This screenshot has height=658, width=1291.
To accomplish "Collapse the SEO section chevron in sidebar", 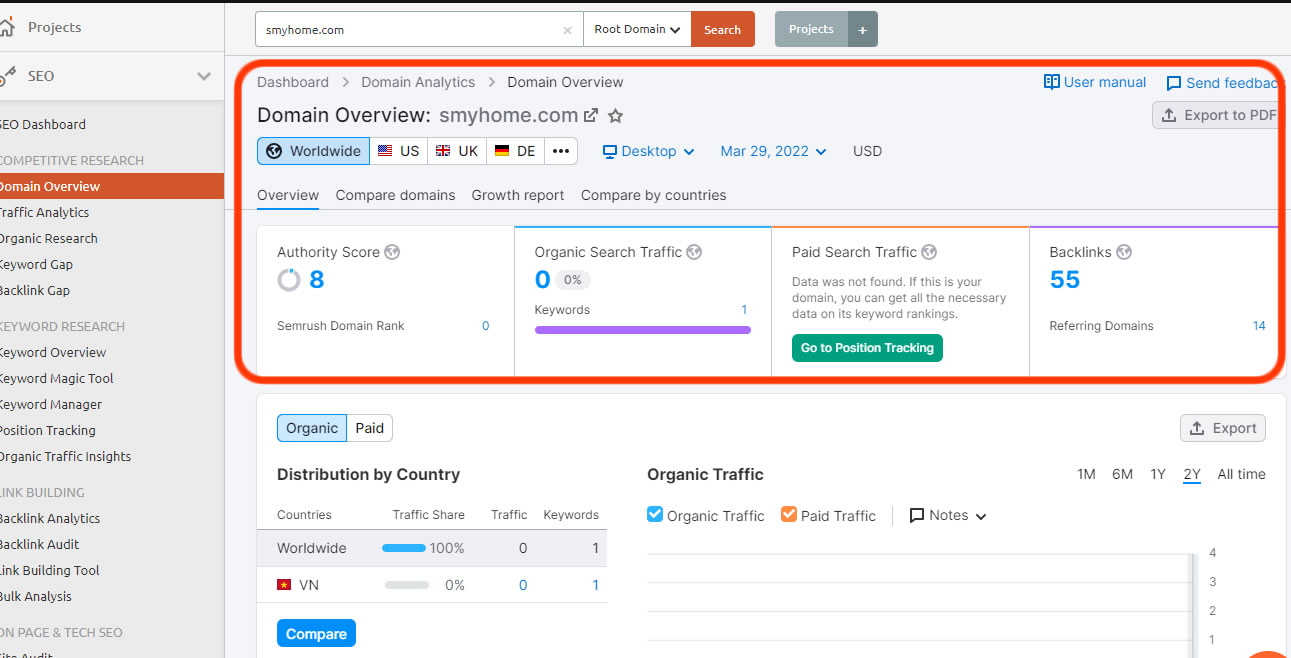I will click(x=204, y=76).
